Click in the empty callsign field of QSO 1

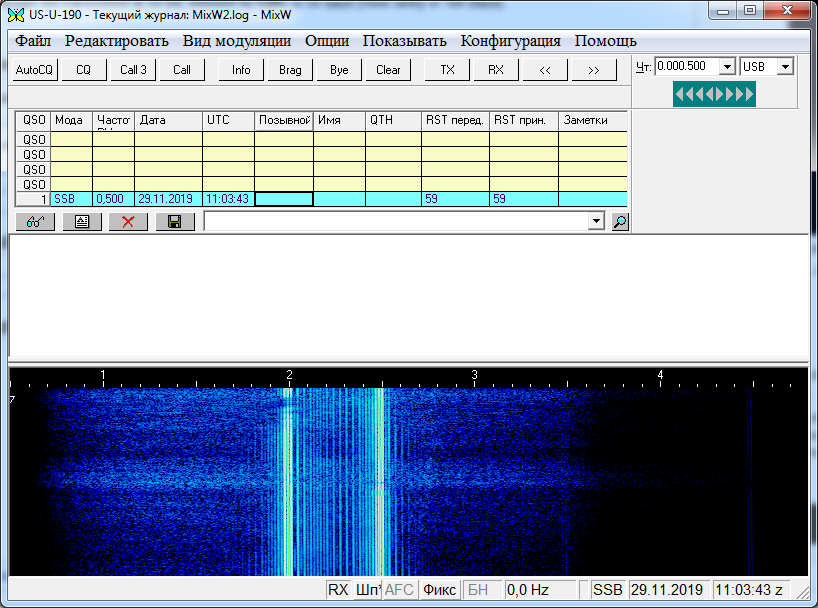(284, 199)
